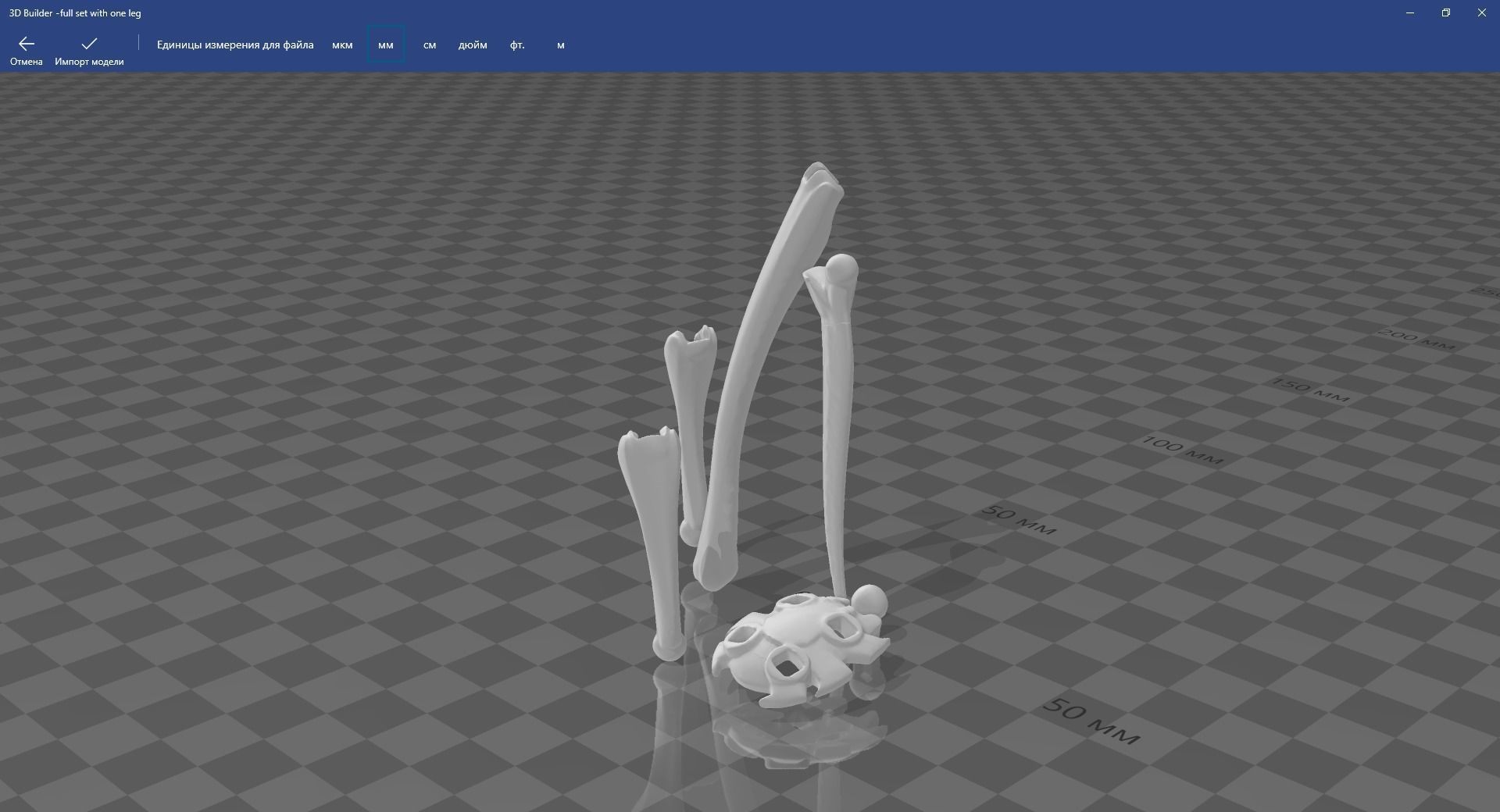Select см as file unit
The height and width of the screenshot is (812, 1500).
pyautogui.click(x=430, y=45)
